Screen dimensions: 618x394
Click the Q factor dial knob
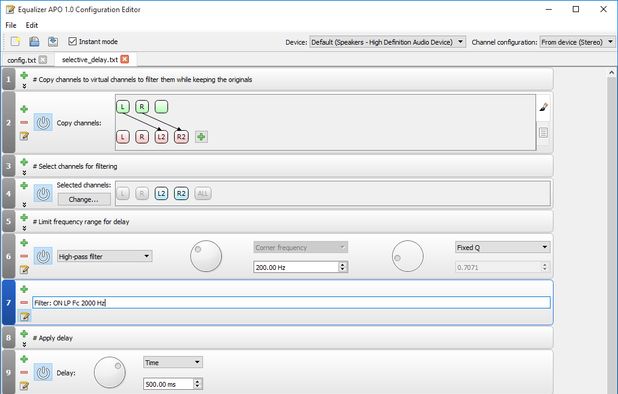coord(408,256)
